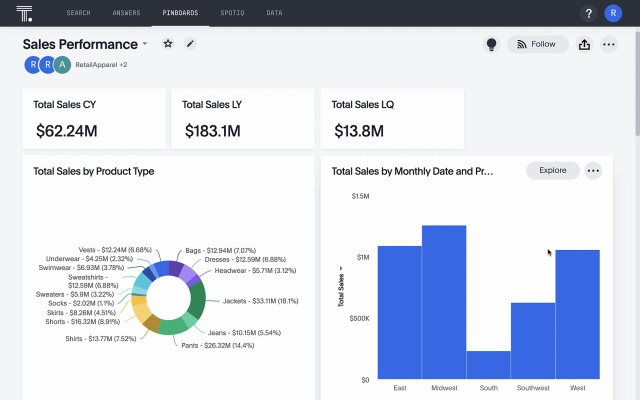Show the +2 additional authors
This screenshot has height=400, width=640.
pyautogui.click(x=124, y=65)
